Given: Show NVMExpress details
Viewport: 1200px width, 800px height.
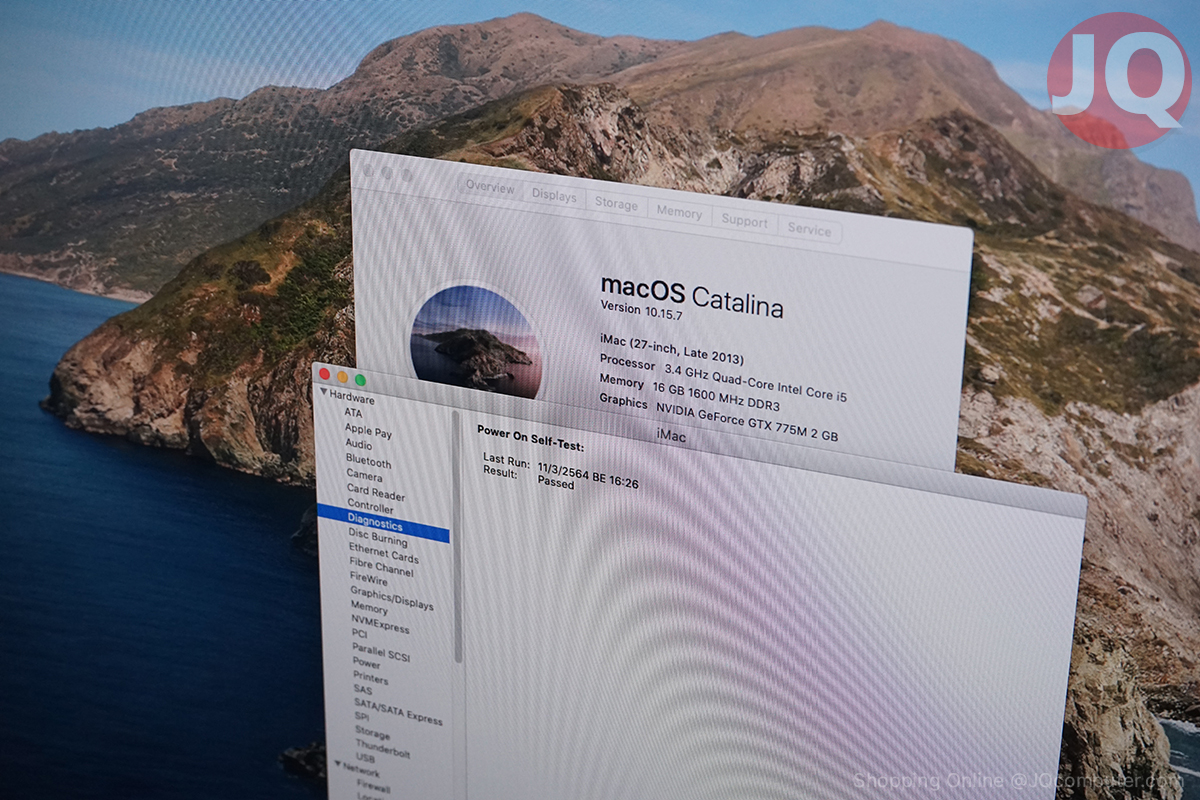Looking at the screenshot, I should pyautogui.click(x=380, y=625).
